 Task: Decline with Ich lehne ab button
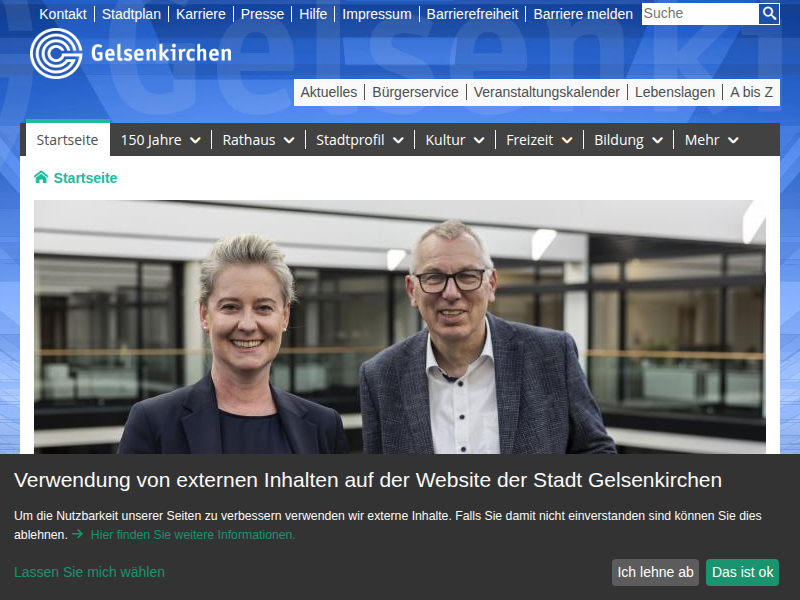tap(655, 572)
